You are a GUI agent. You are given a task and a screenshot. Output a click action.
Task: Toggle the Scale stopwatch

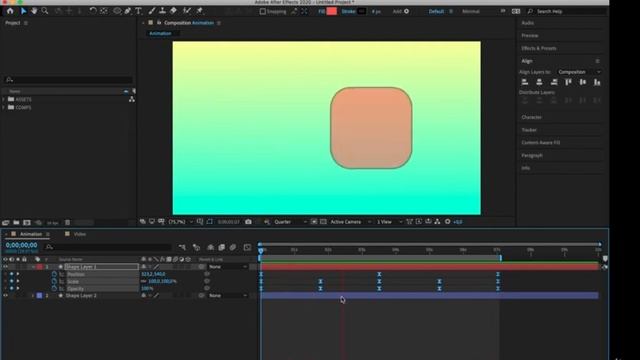[x=54, y=281]
